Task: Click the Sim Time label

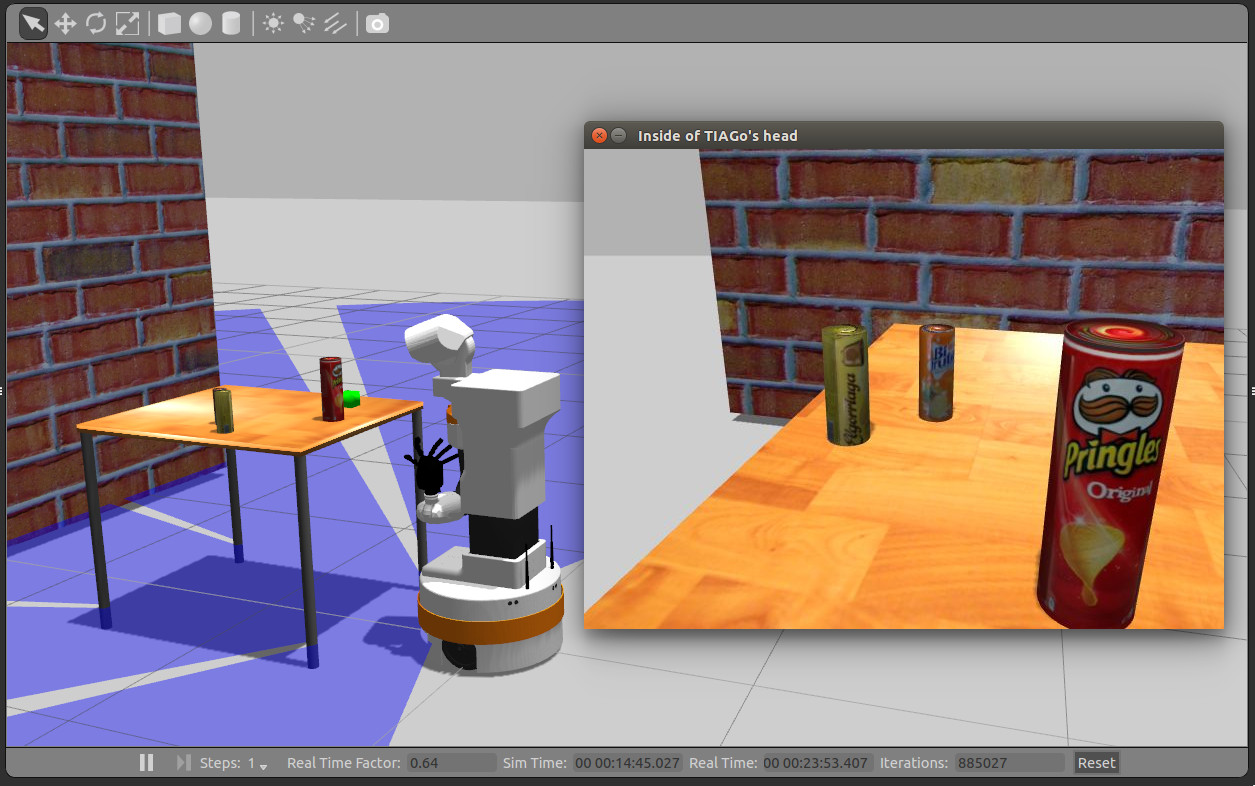Action: (535, 762)
